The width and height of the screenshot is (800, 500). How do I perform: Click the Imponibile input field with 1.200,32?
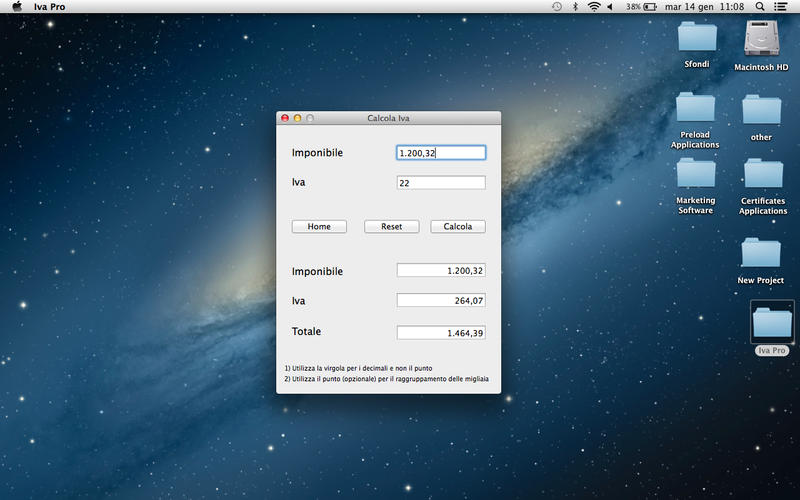coord(441,153)
